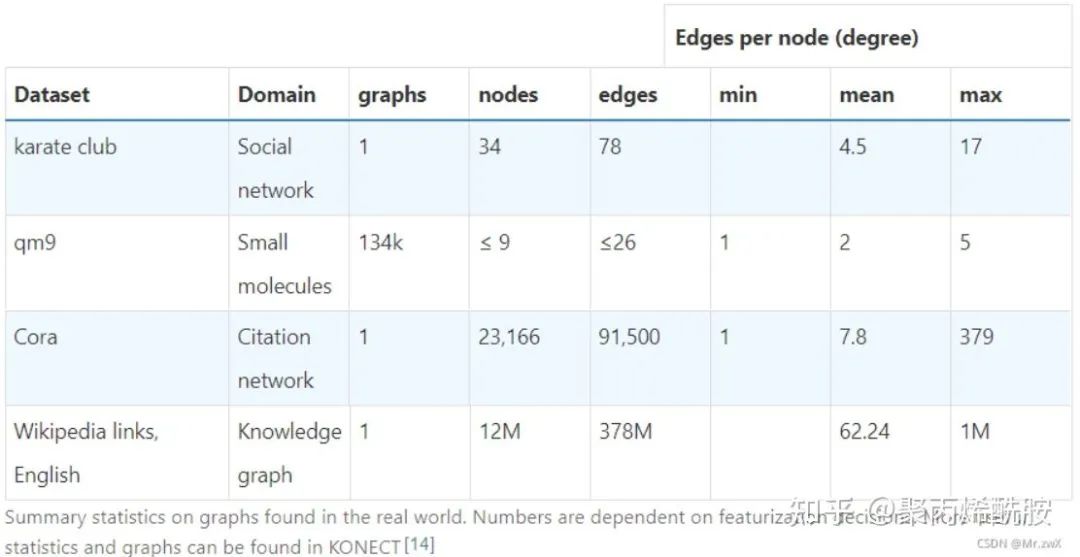
Task: Click the edges column header
Action: (628, 95)
